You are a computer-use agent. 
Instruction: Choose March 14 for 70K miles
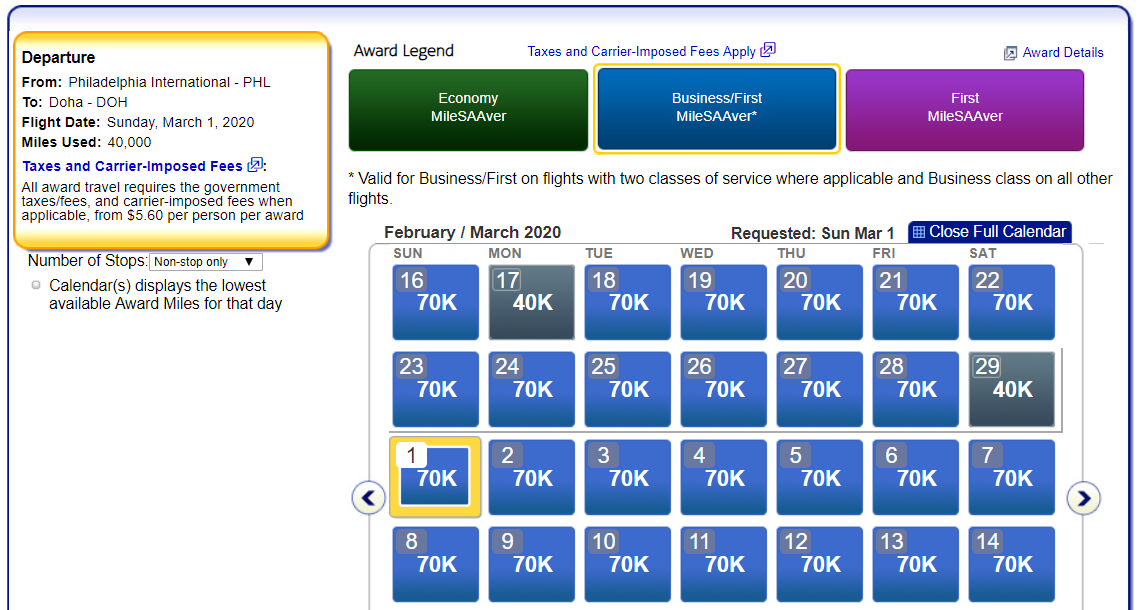point(1012,564)
